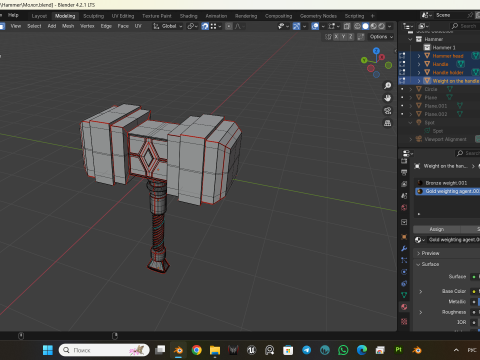Collapse the Hammer collection
Screen dimensions: 480x360
(410, 39)
